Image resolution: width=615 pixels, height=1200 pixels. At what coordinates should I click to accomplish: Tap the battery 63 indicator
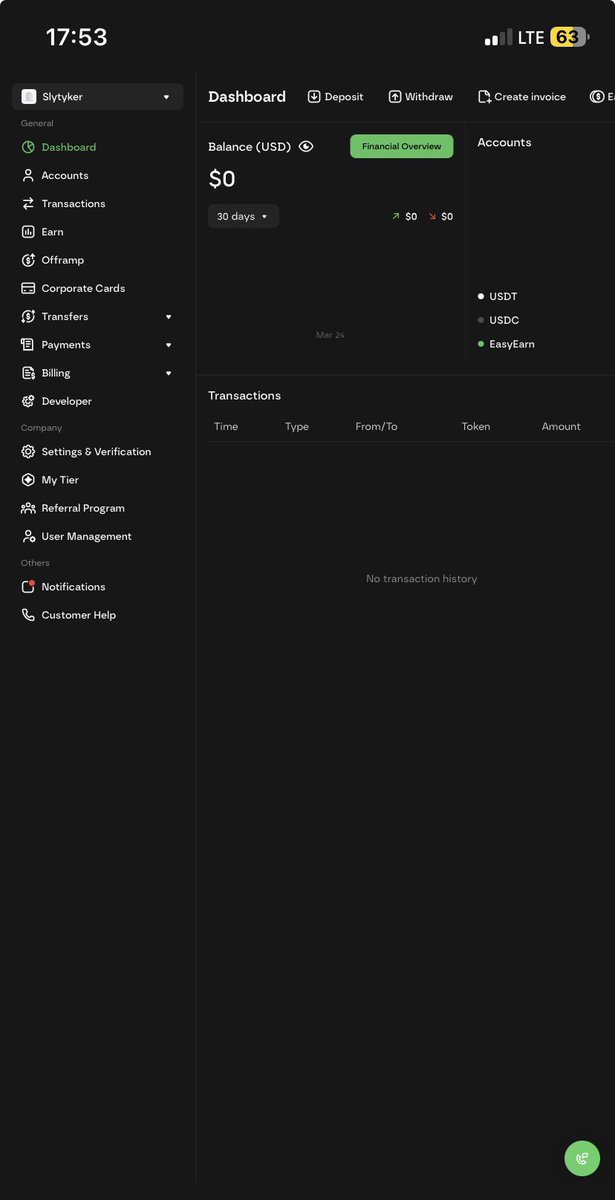[x=568, y=37]
